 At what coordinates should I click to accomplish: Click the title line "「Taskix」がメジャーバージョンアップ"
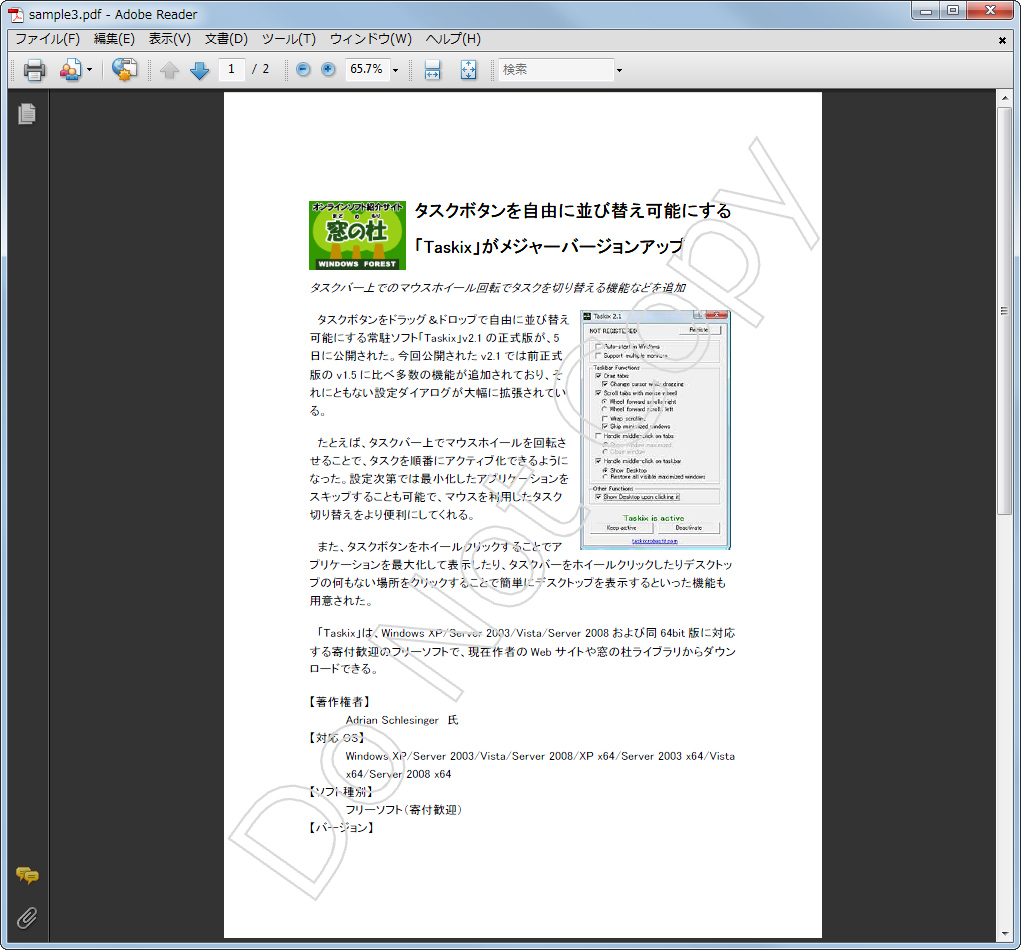click(x=549, y=247)
